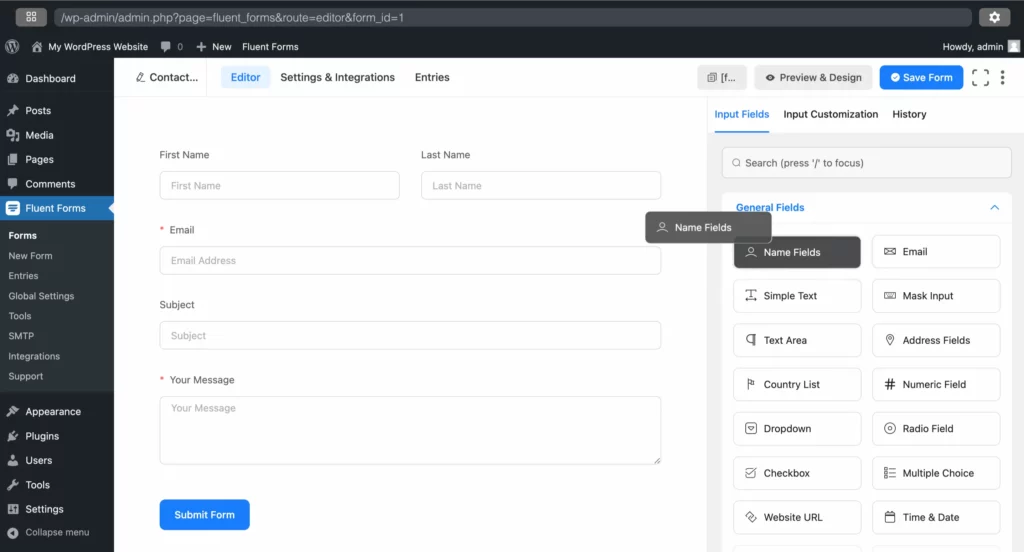The width and height of the screenshot is (1024, 552).
Task: Open Fluent Forms in admin bar
Action: click(x=270, y=46)
